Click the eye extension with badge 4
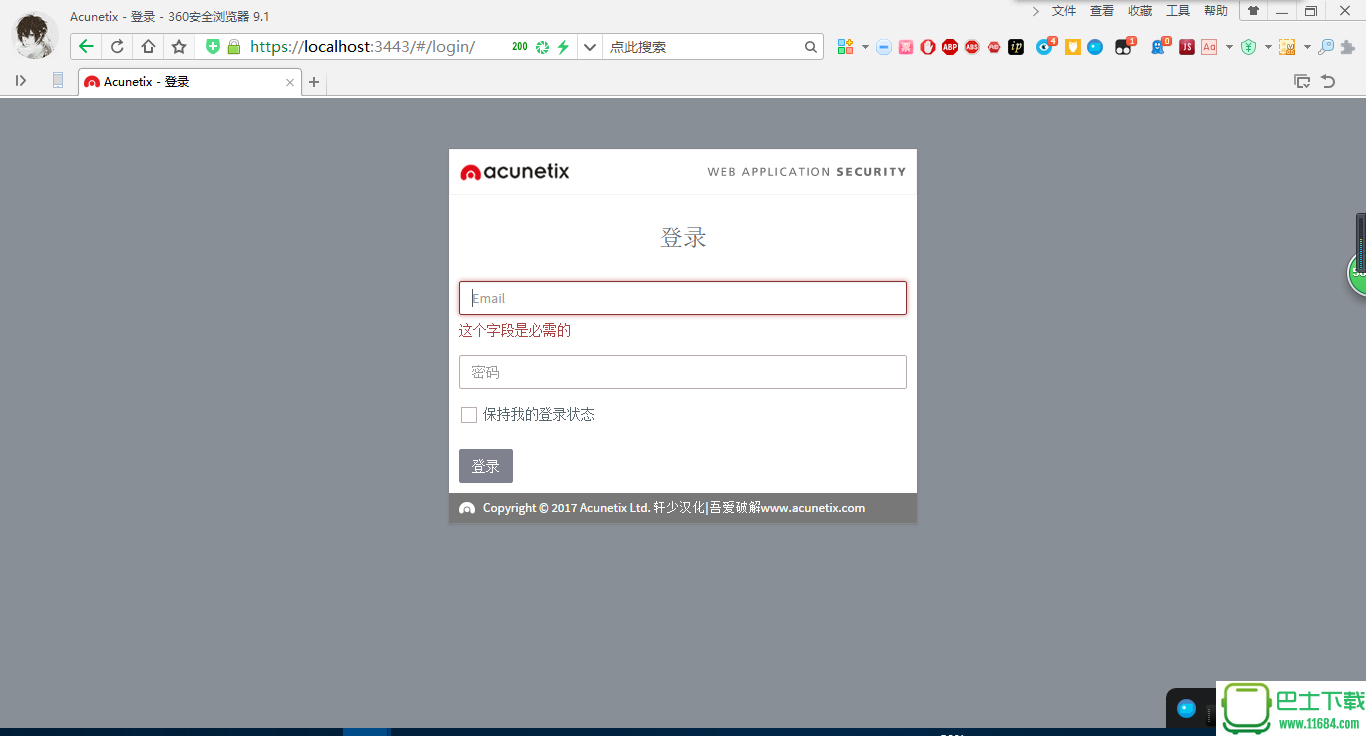This screenshot has width=1366, height=736. tap(1045, 46)
